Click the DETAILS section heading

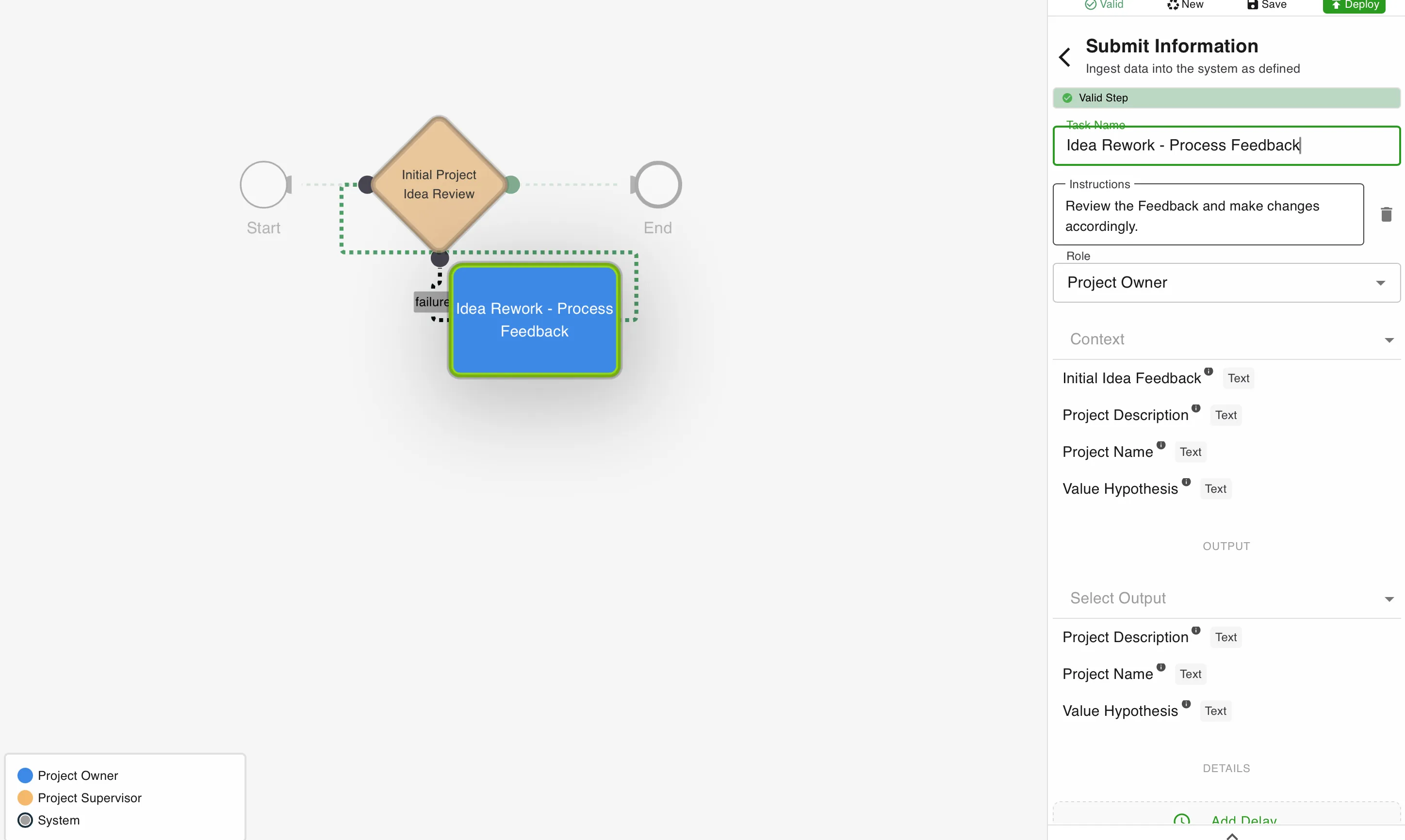coord(1226,768)
